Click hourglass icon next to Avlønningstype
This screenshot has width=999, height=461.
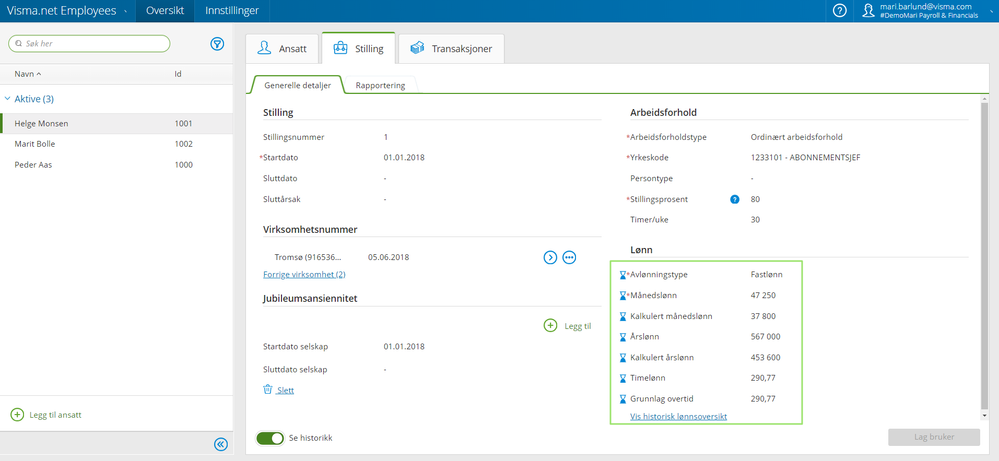(x=623, y=275)
